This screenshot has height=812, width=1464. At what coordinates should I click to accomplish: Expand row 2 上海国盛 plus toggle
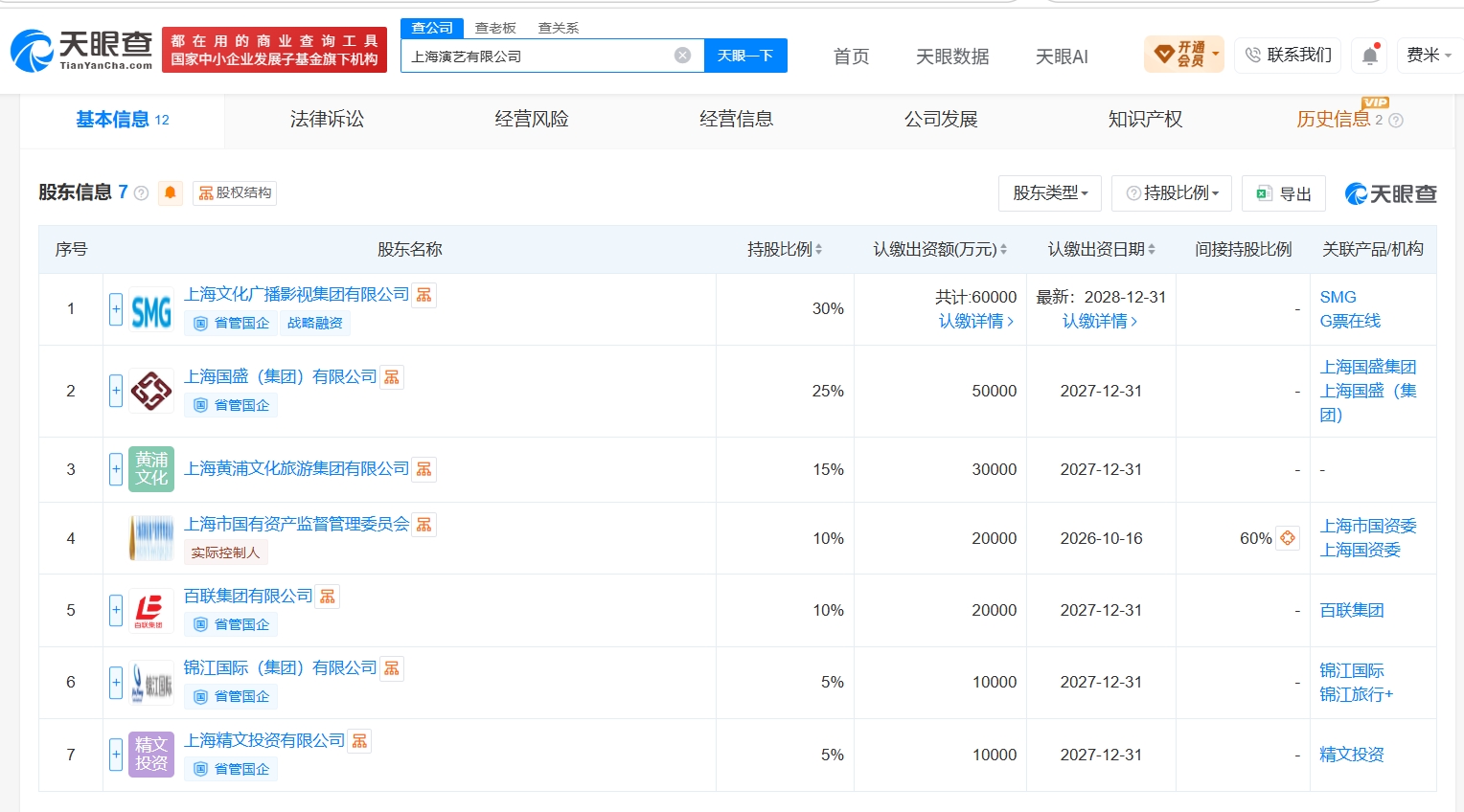116,391
